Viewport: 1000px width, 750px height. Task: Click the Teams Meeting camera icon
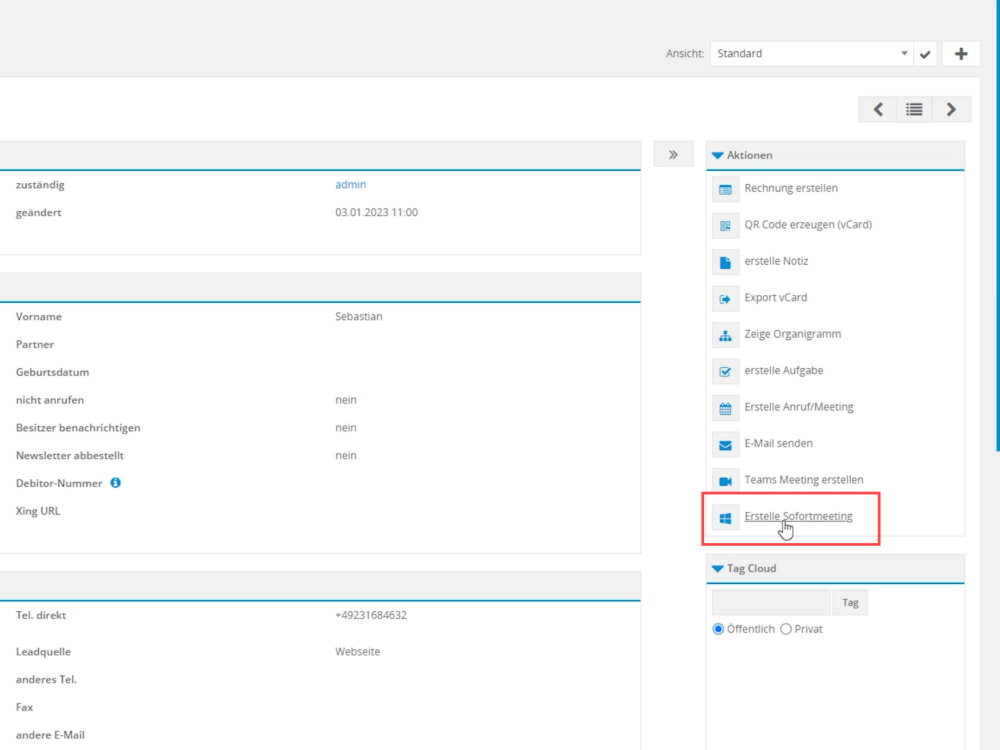point(725,481)
